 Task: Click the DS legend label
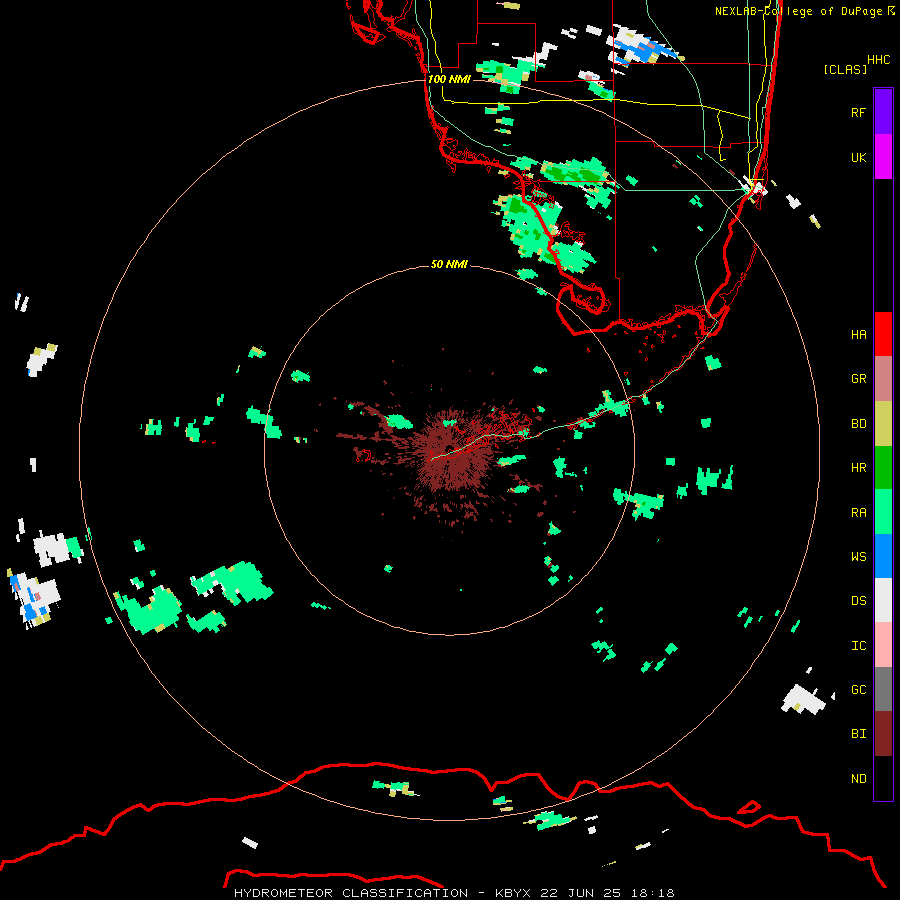tap(858, 601)
